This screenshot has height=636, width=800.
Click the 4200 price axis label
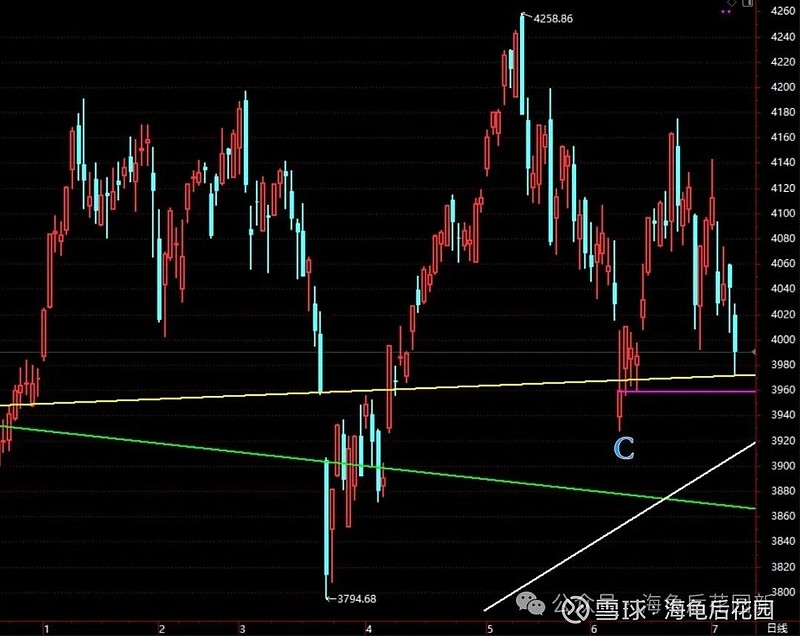tap(783, 87)
